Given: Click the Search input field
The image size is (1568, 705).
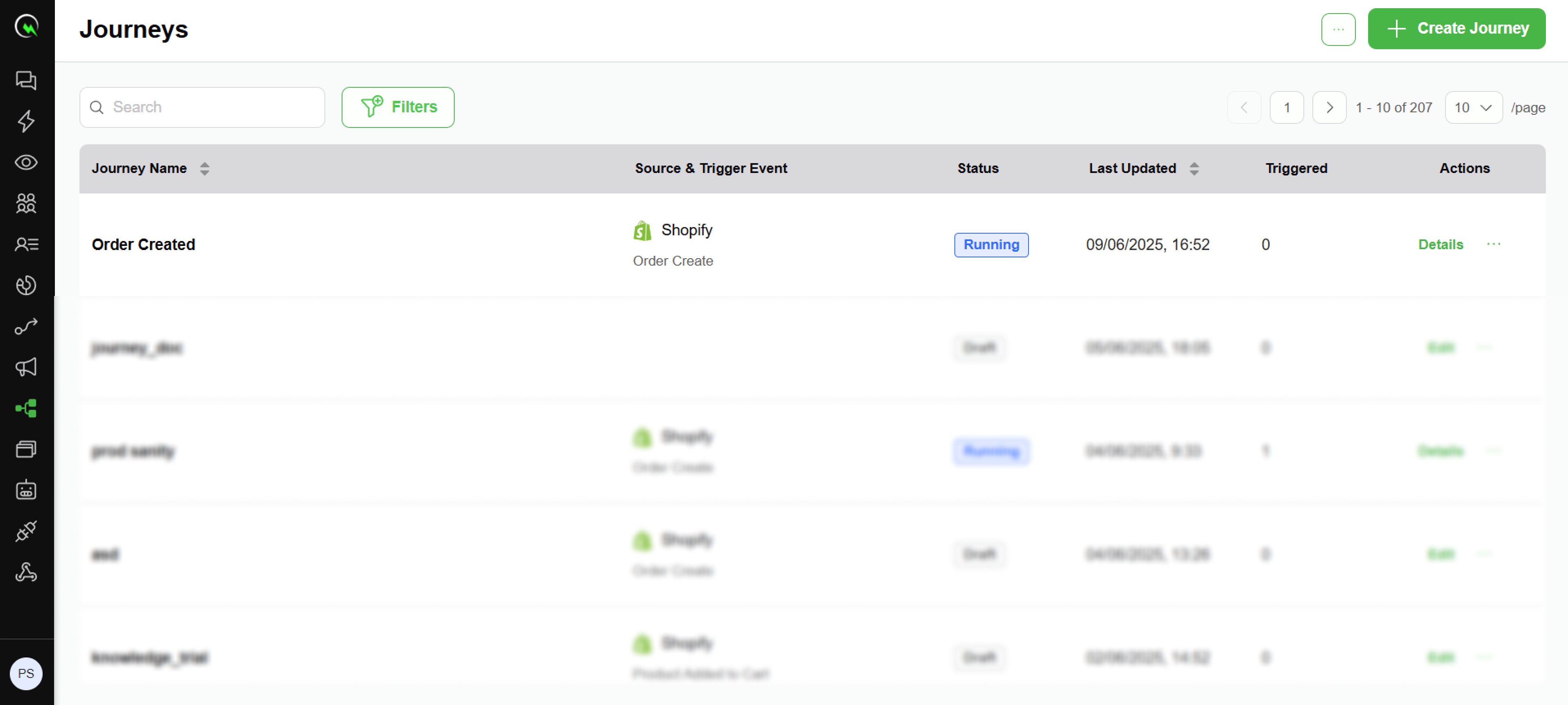Looking at the screenshot, I should (207, 107).
